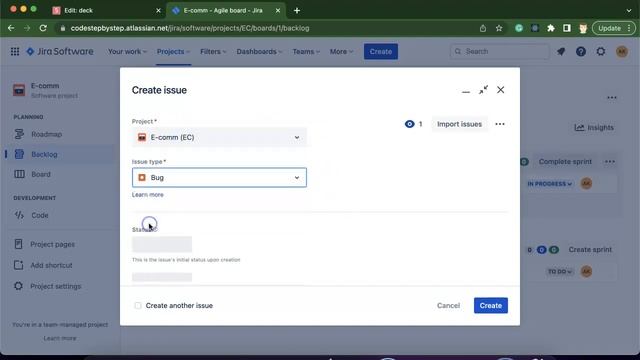This screenshot has width=640, height=360.
Task: Open the Your work menu
Action: tap(127, 51)
